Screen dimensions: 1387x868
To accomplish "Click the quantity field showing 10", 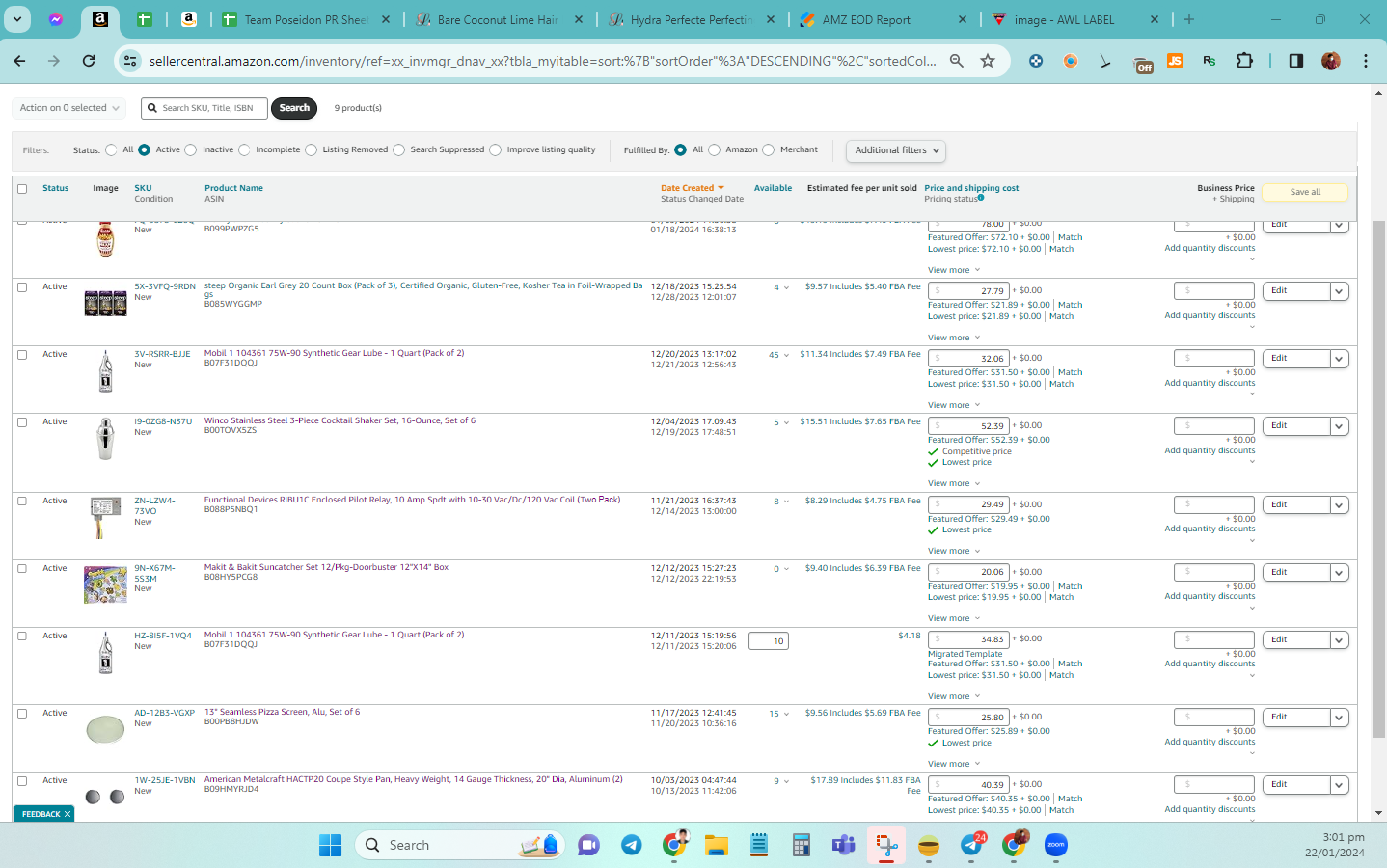I will tap(769, 641).
